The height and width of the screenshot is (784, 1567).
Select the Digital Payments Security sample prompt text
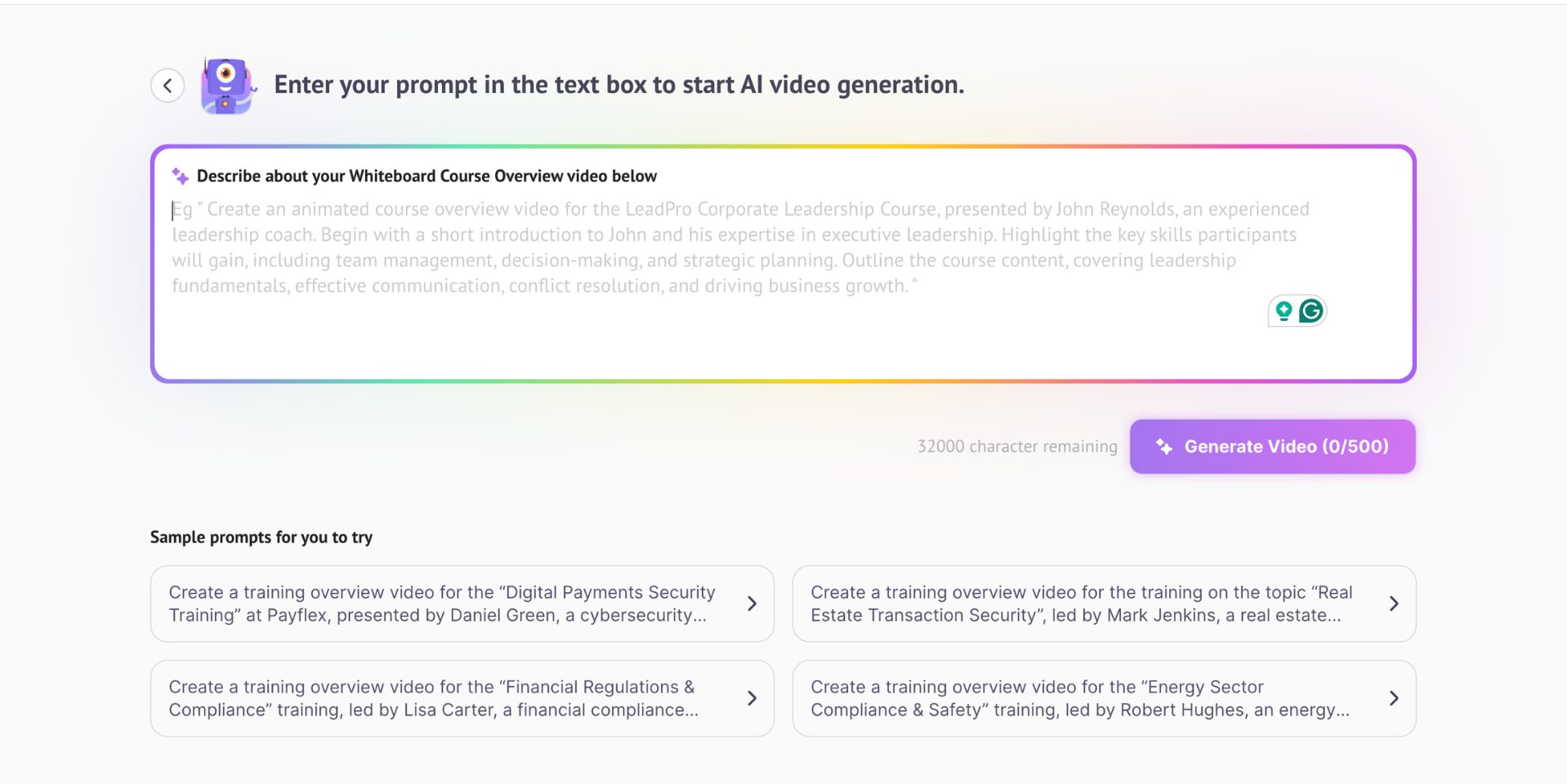441,604
